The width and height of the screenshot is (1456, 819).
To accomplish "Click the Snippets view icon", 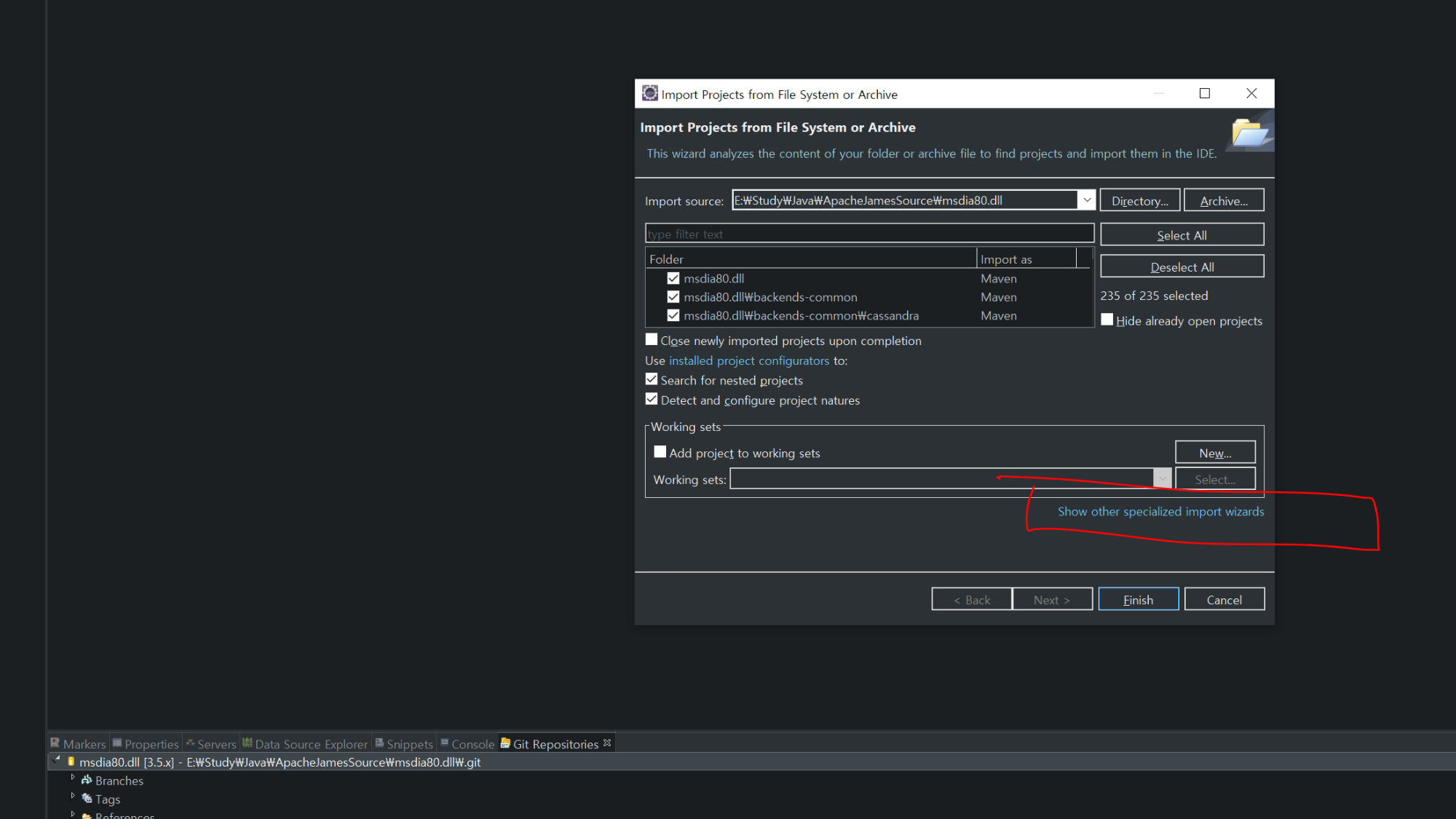I will pos(379,743).
